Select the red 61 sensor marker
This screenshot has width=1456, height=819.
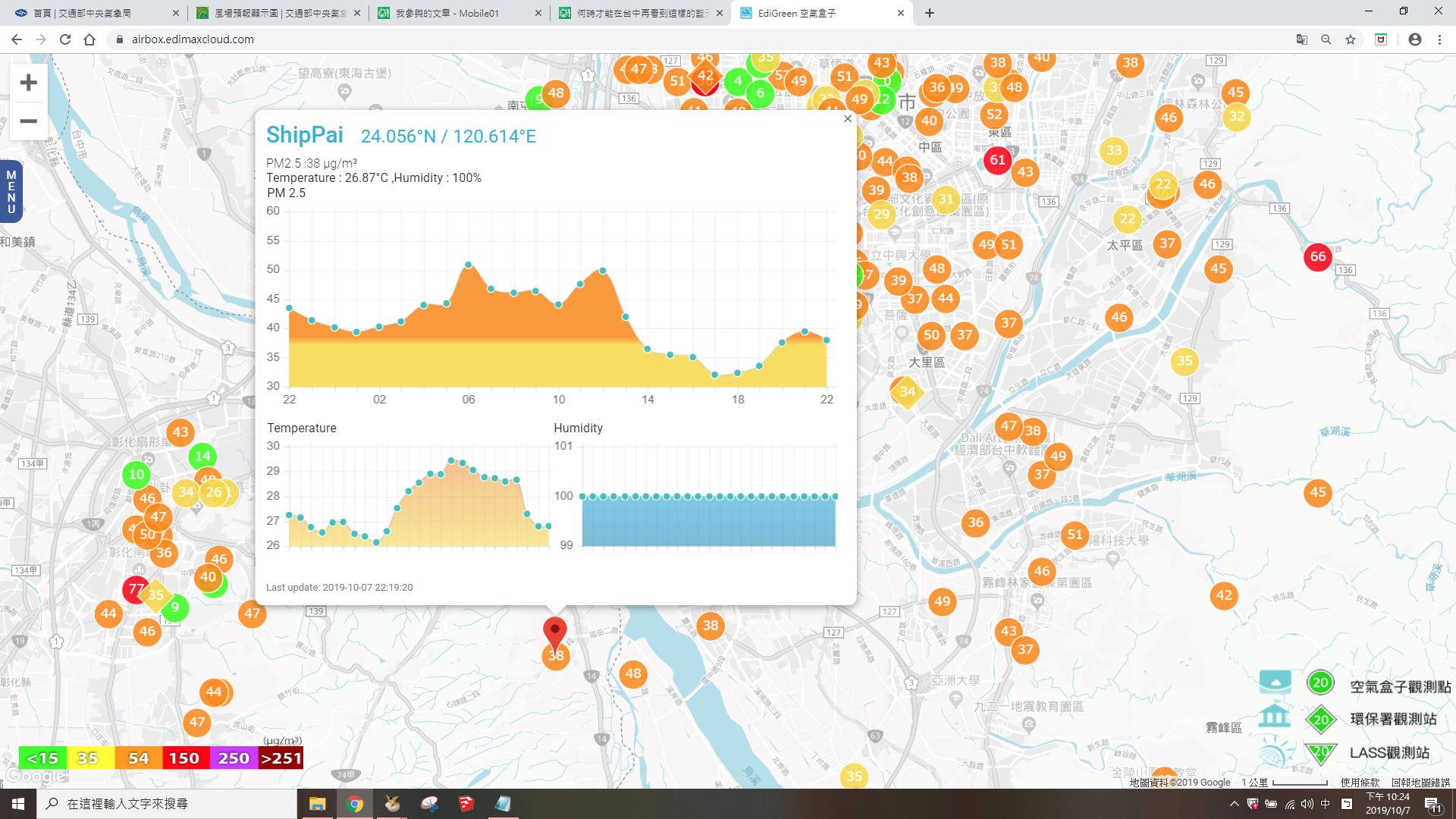pyautogui.click(x=997, y=160)
